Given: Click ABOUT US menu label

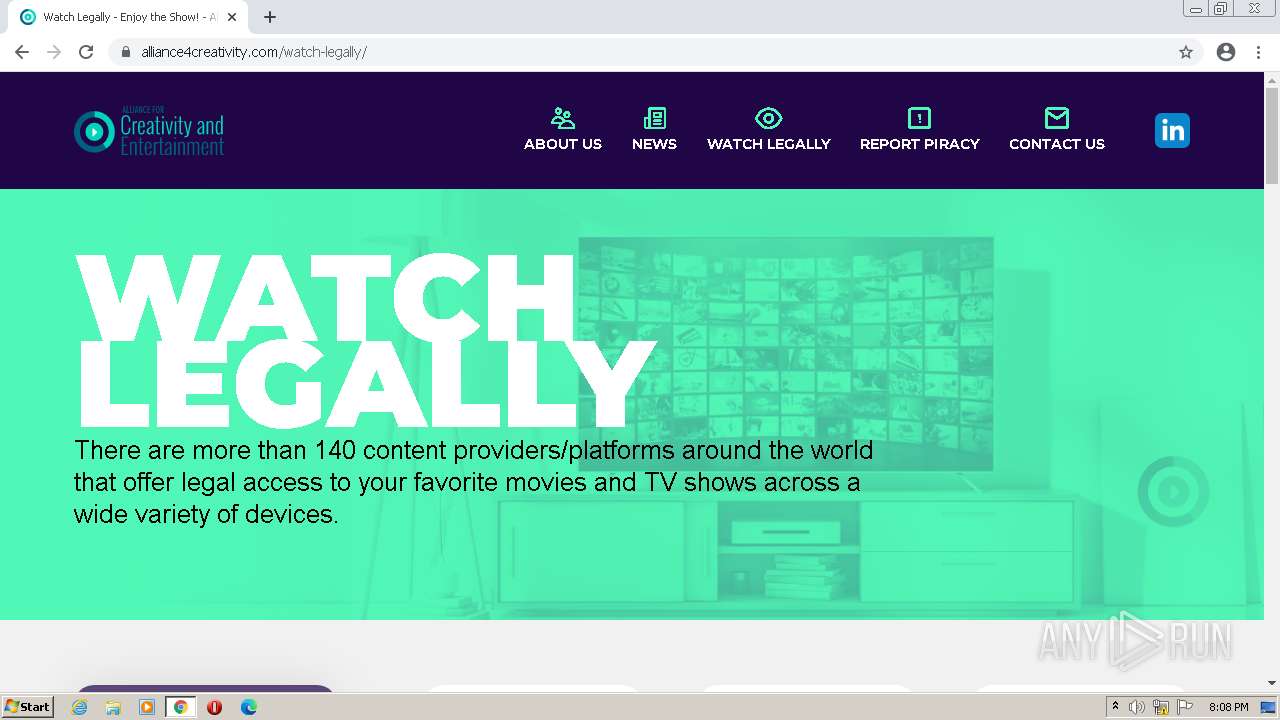Looking at the screenshot, I should (563, 144).
